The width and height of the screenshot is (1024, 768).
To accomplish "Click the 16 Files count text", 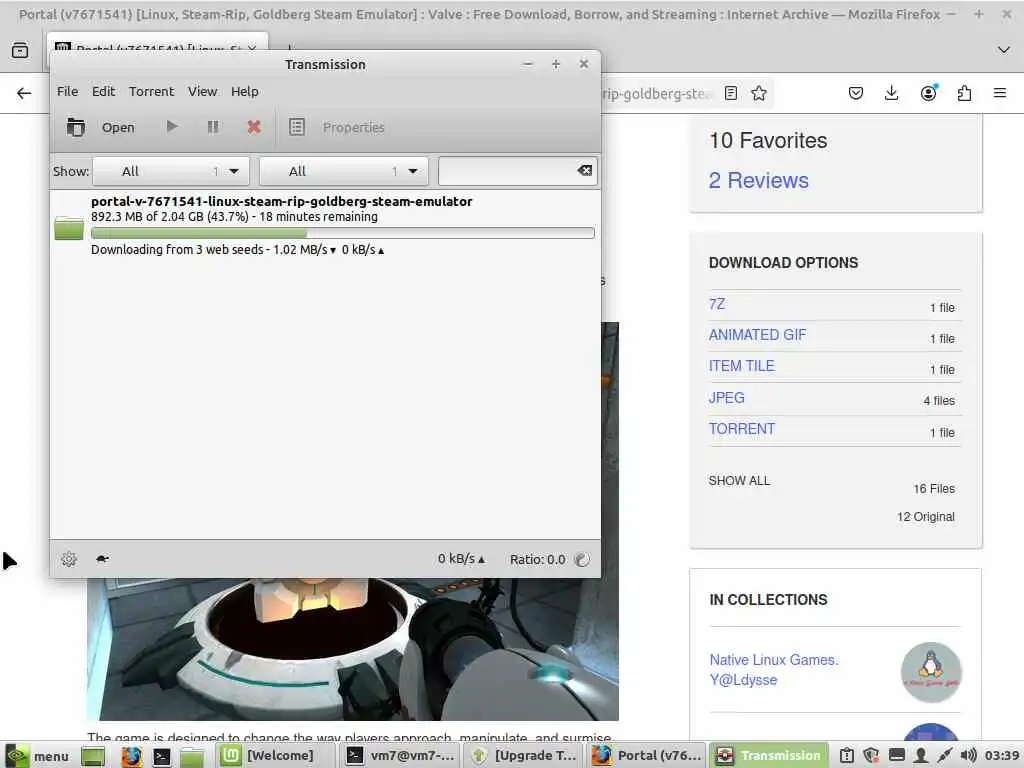I will (x=934, y=488).
